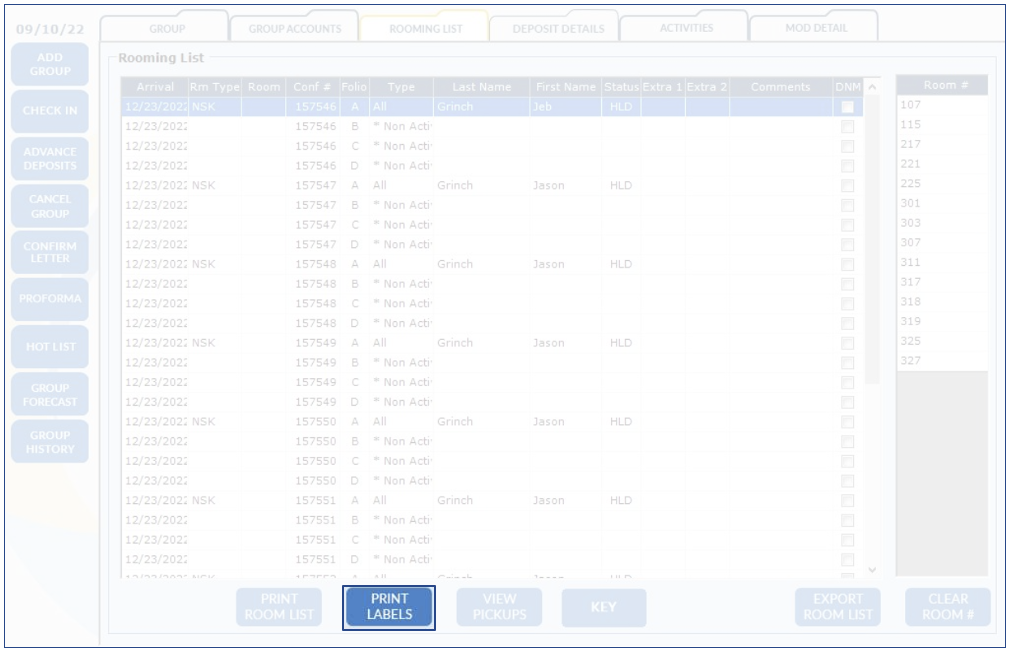The image size is (1011, 653).
Task: Click the Clear Room # button
Action: pos(947,607)
